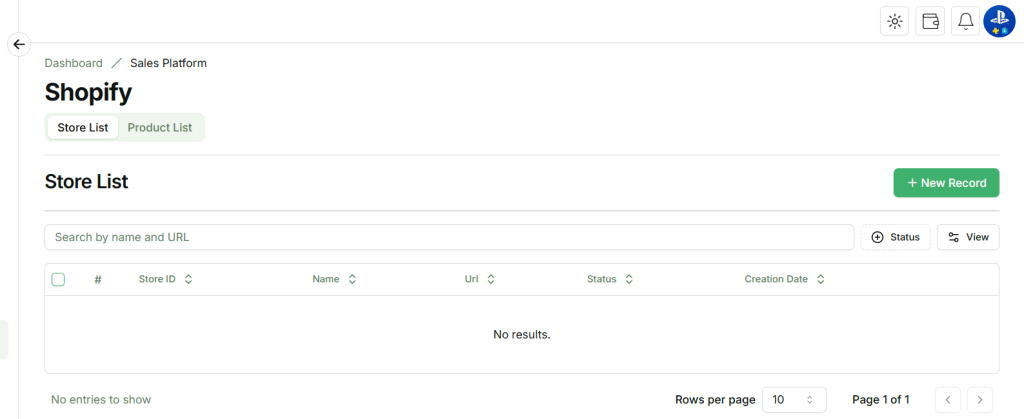Sort the Name column
Image resolution: width=1024 pixels, height=419 pixels.
click(352, 280)
